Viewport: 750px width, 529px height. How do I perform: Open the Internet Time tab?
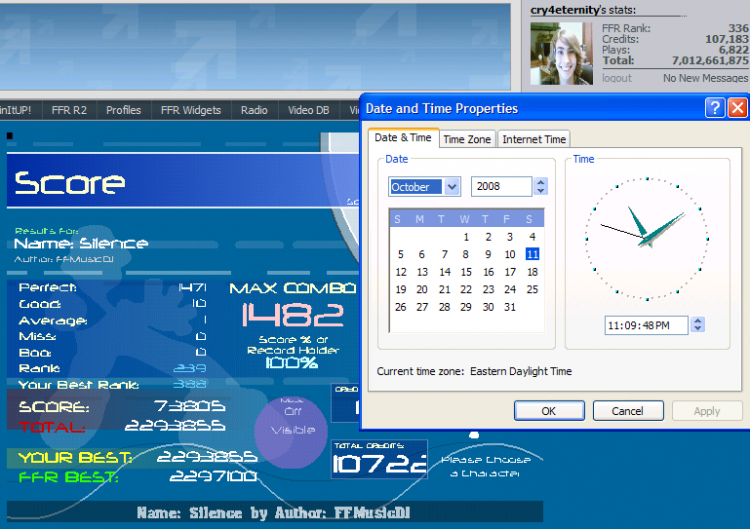[x=534, y=140]
